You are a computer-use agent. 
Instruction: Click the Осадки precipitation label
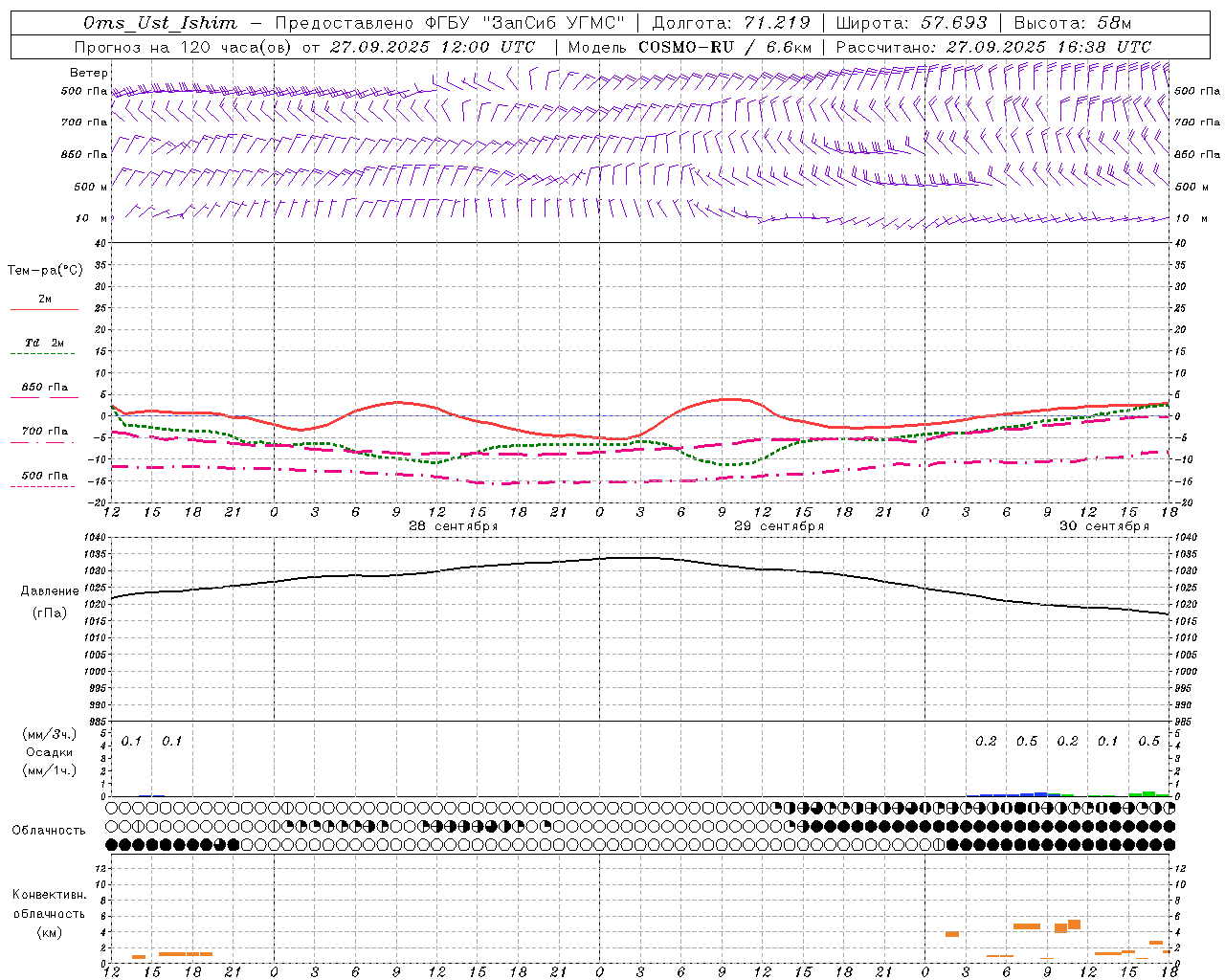pyautogui.click(x=49, y=752)
